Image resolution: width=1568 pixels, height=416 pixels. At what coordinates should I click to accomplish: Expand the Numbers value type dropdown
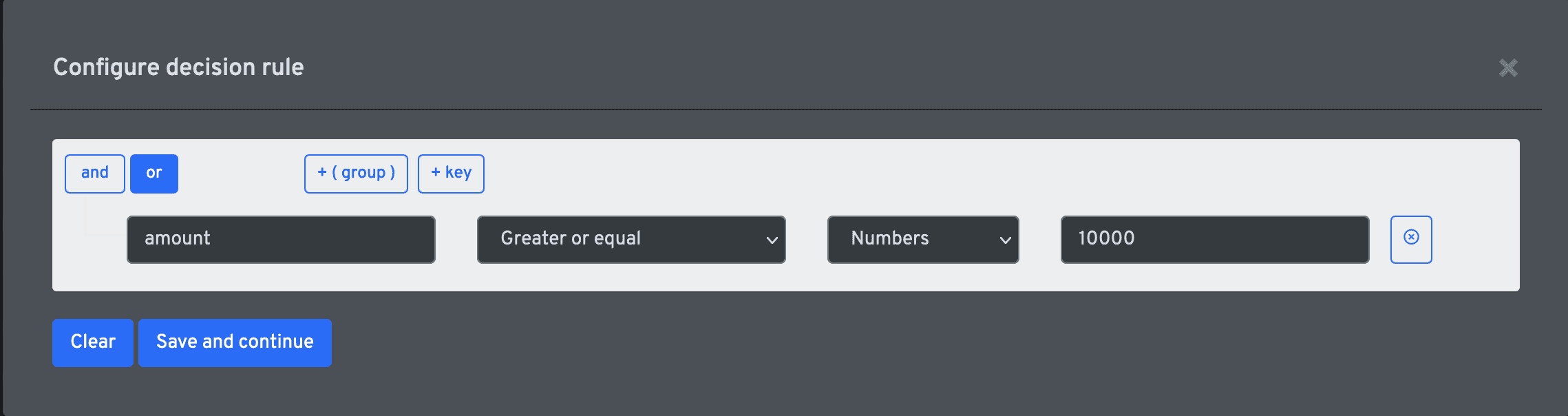click(x=923, y=239)
